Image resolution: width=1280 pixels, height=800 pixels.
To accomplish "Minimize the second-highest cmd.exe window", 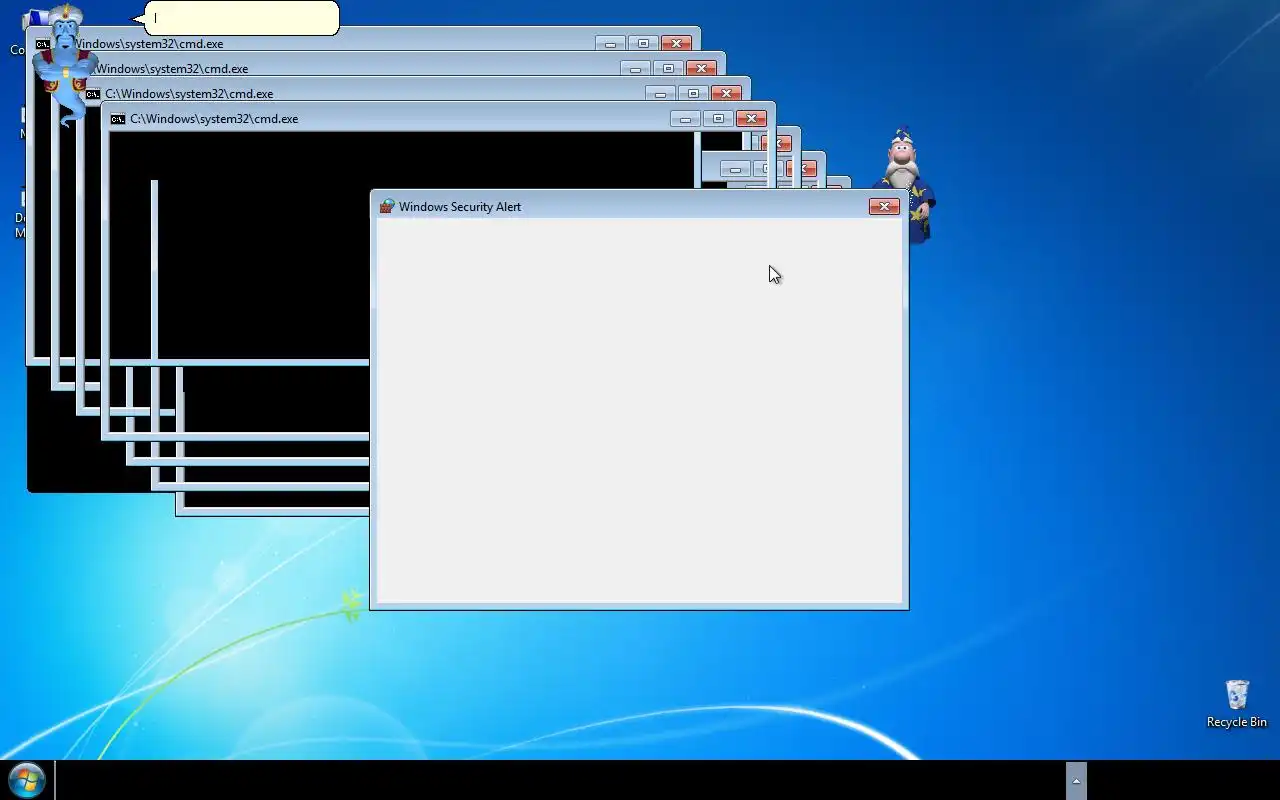I will (635, 69).
